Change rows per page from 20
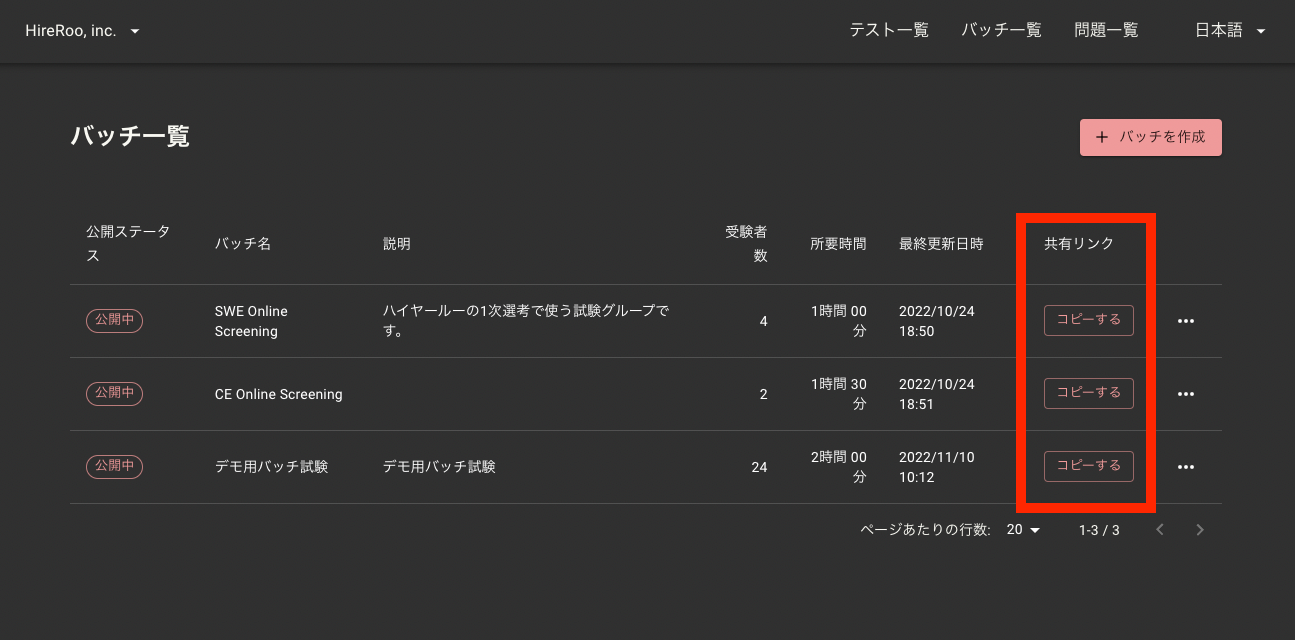 pos(1023,530)
